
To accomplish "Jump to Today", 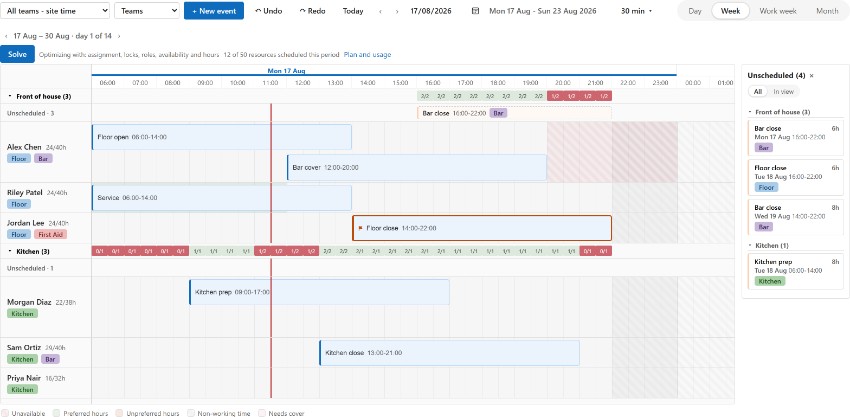I will [353, 11].
